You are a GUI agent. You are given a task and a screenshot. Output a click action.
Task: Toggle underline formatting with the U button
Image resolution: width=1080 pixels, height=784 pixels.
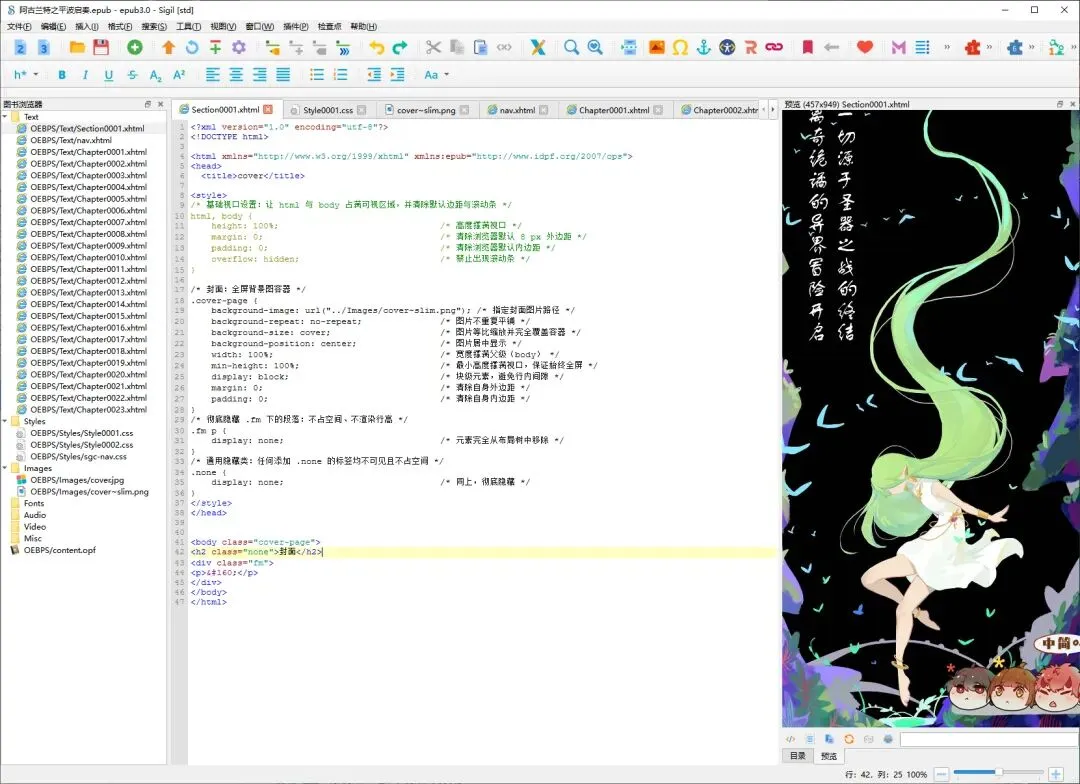coord(109,74)
